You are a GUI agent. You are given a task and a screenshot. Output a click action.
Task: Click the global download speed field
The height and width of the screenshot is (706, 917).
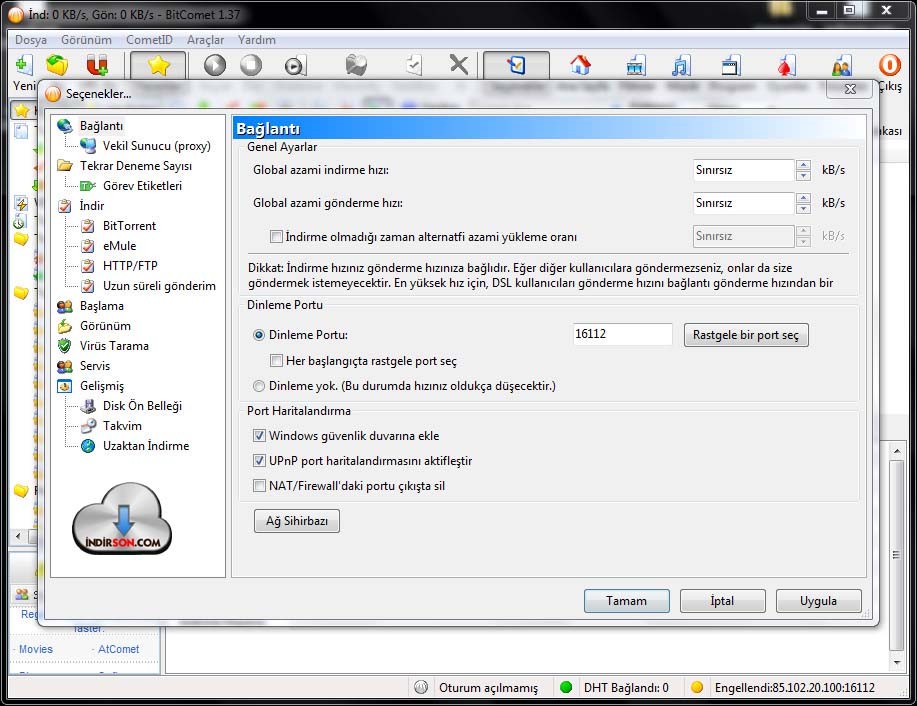(743, 170)
